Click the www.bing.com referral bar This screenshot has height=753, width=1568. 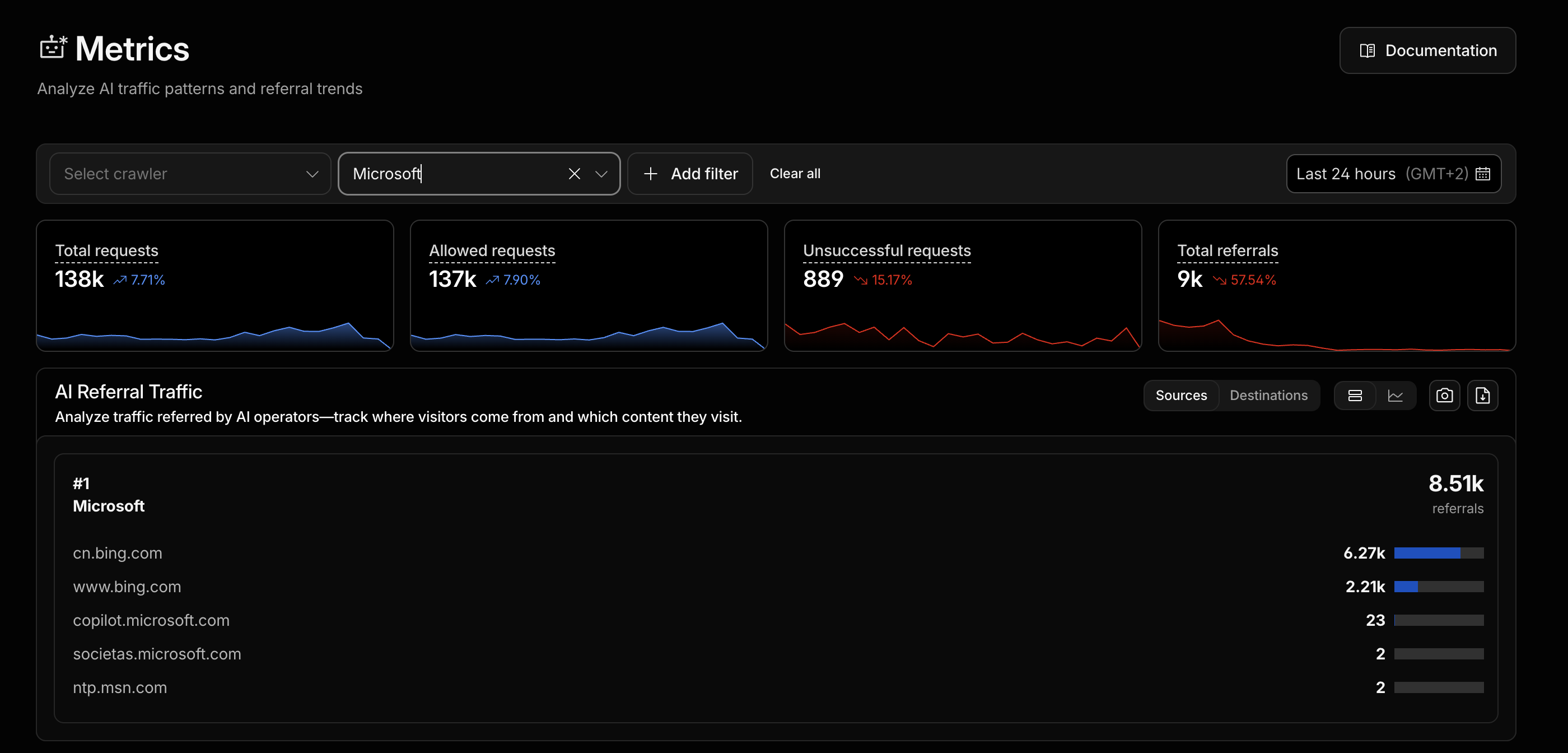click(1438, 587)
